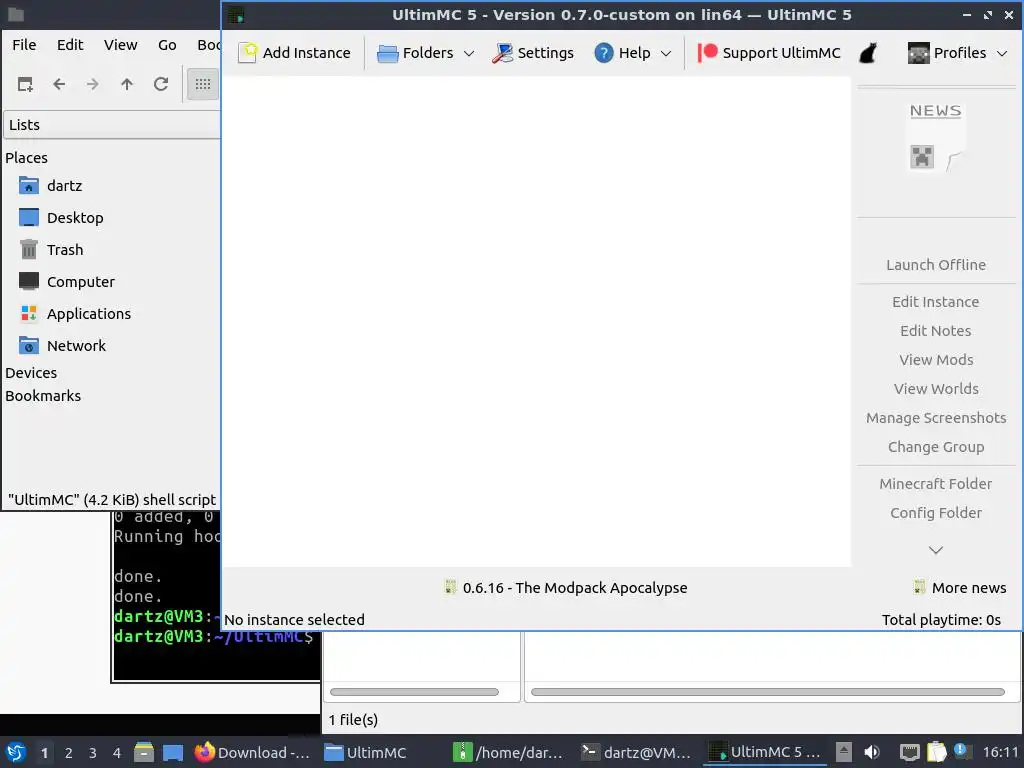
Task: Open the start menu bird icon
Action: click(16, 752)
